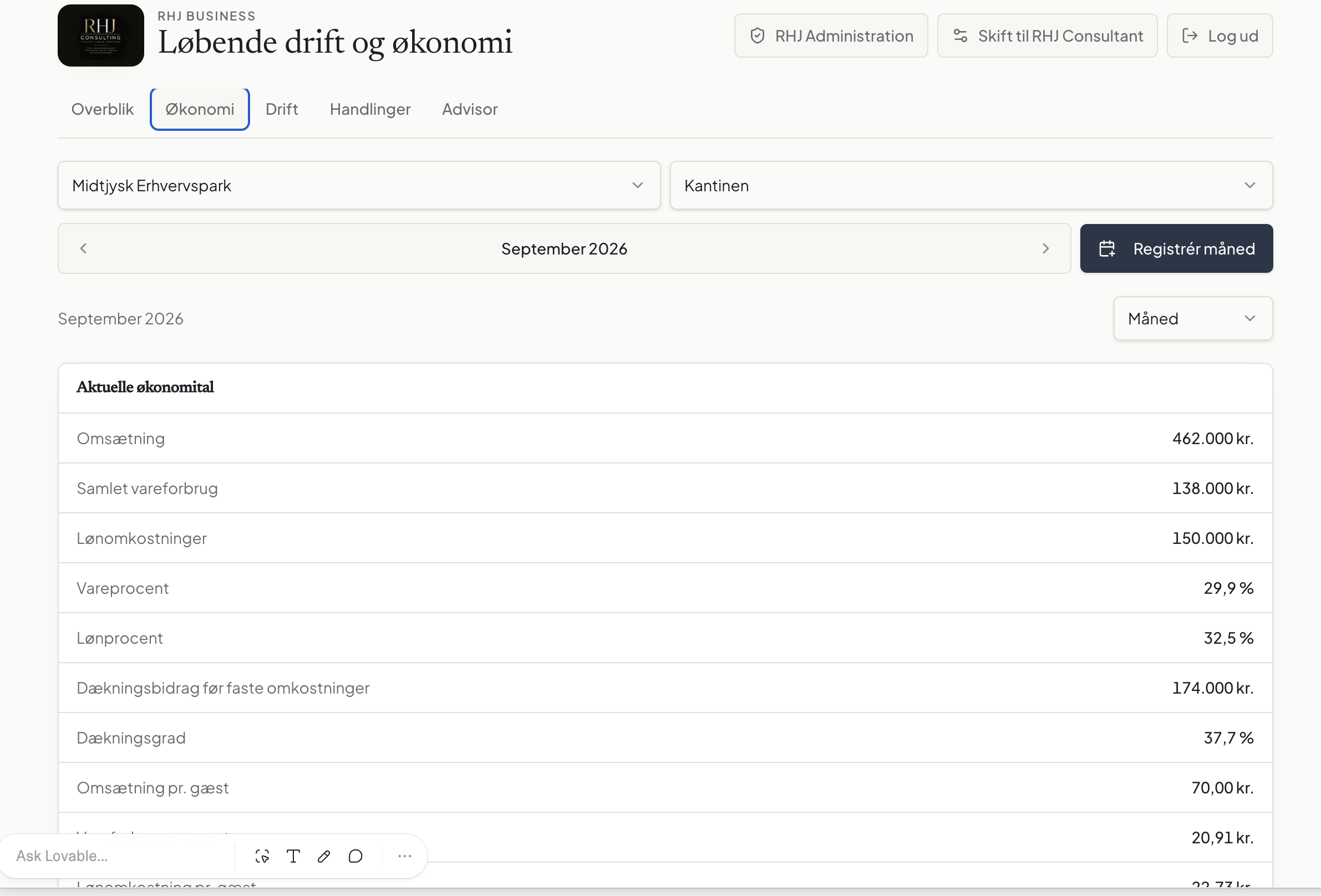Go to the next month with right chevron

(x=1045, y=248)
